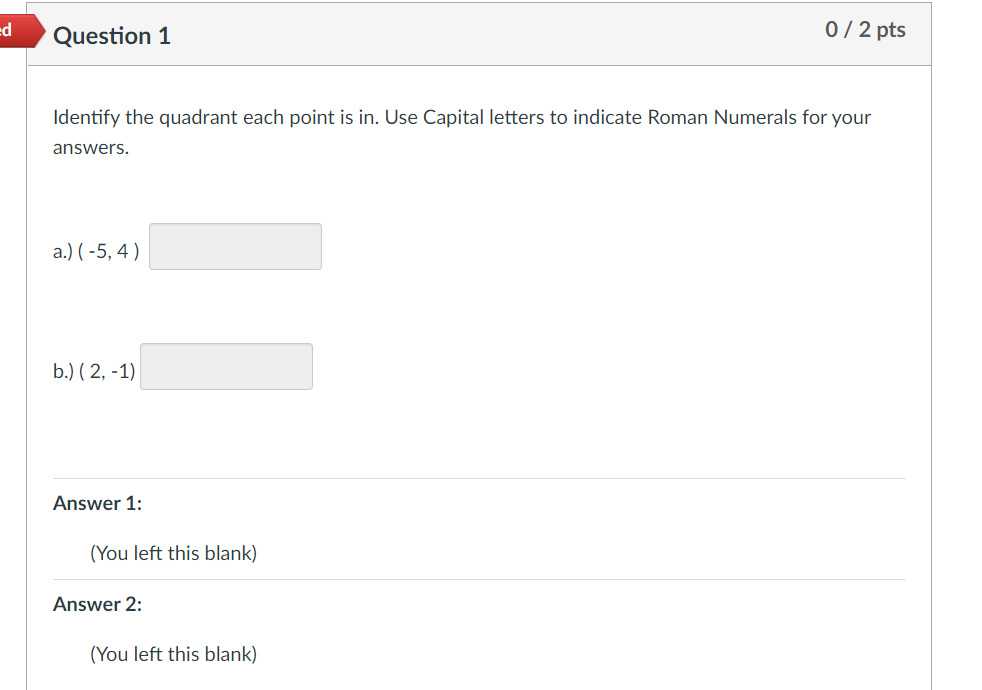
Task: Click the divider line between Answer 1 and Answer 2
Action: tap(478, 578)
